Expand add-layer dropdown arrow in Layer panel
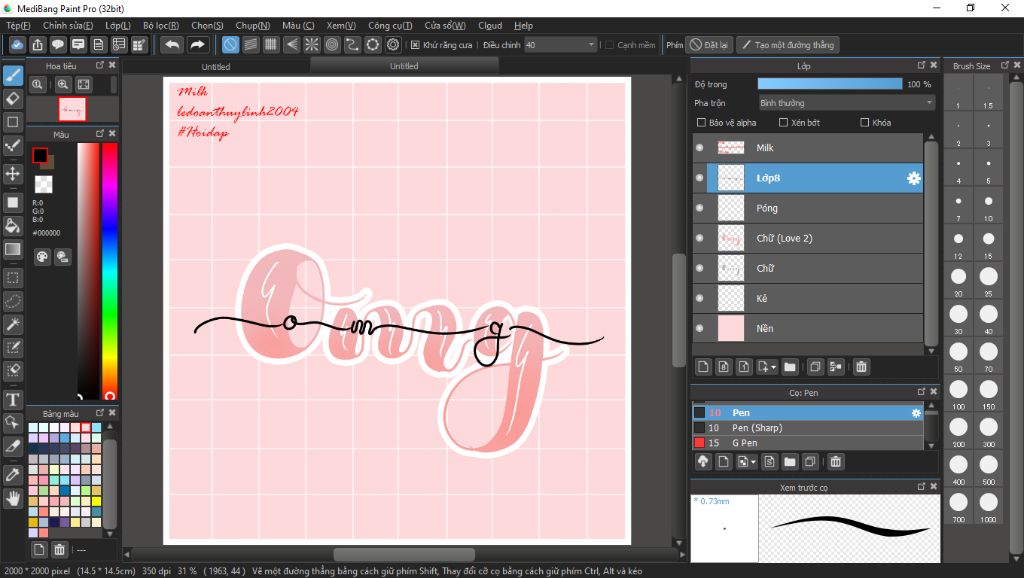The image size is (1024, 578). click(773, 367)
